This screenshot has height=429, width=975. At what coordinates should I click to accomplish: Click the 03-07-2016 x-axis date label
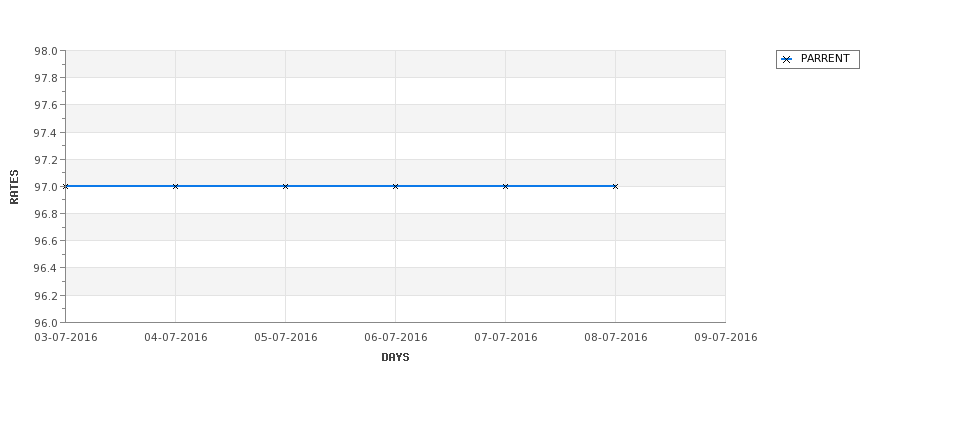tap(65, 338)
